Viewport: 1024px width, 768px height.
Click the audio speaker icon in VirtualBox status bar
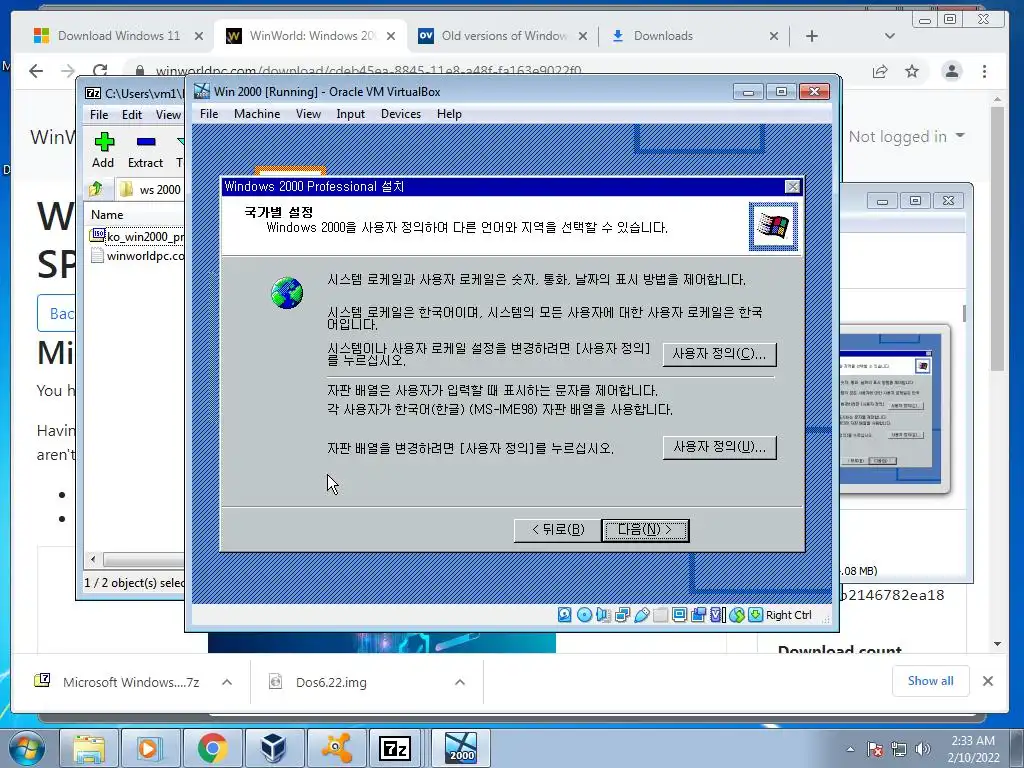pos(603,615)
